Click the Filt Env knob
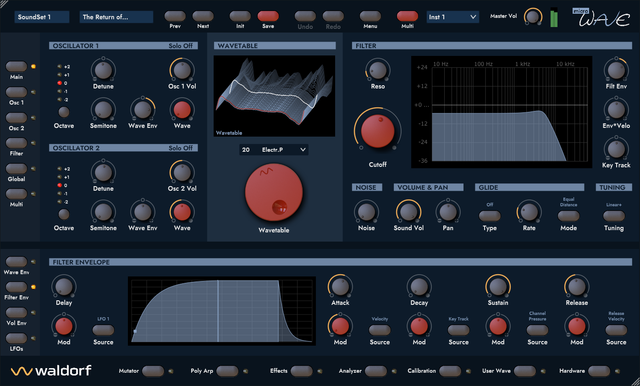This screenshot has height=386, width=640. tap(616, 70)
